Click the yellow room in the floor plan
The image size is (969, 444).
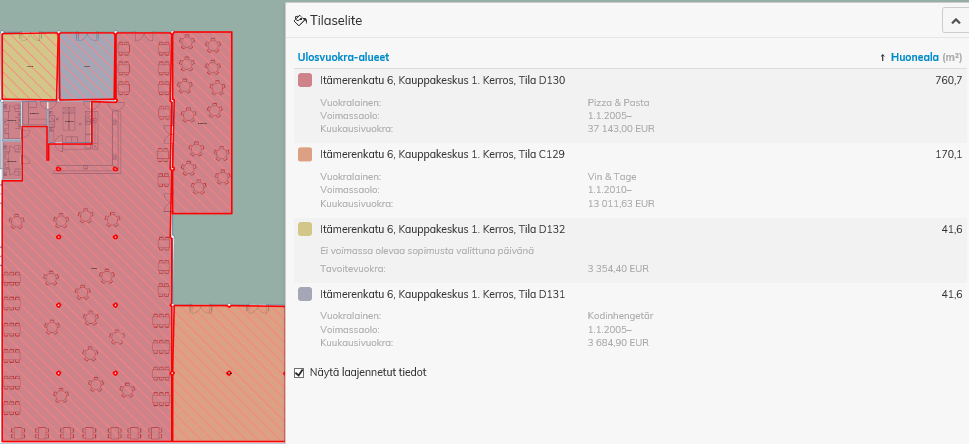(x=29, y=66)
